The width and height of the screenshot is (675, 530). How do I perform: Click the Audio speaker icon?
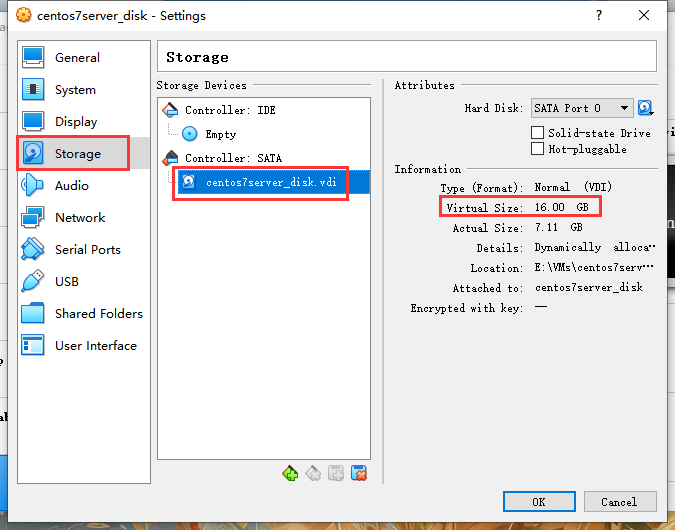[x=33, y=186]
